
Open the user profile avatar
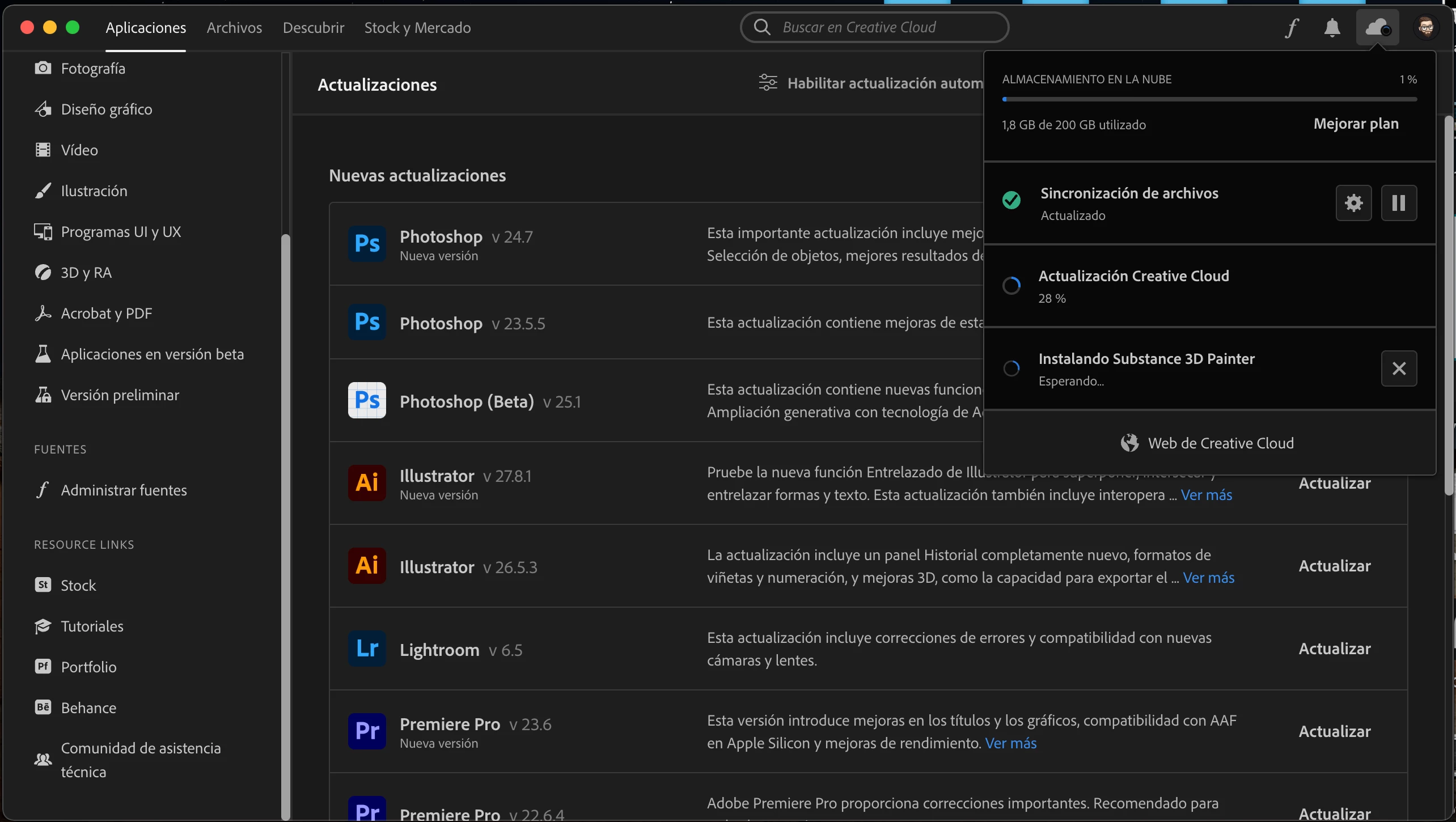point(1426,28)
